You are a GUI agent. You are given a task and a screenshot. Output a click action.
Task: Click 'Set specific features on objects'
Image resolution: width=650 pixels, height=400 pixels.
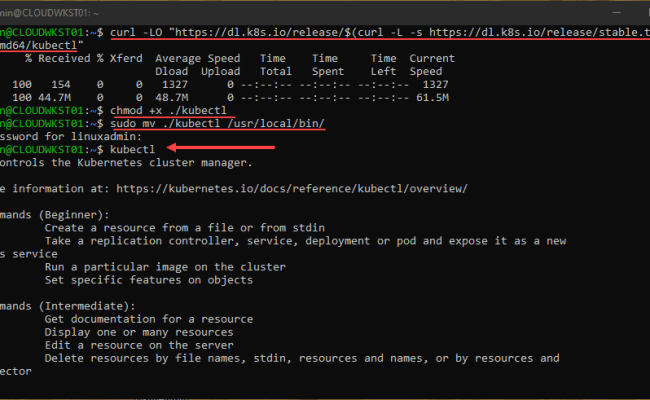tap(149, 280)
